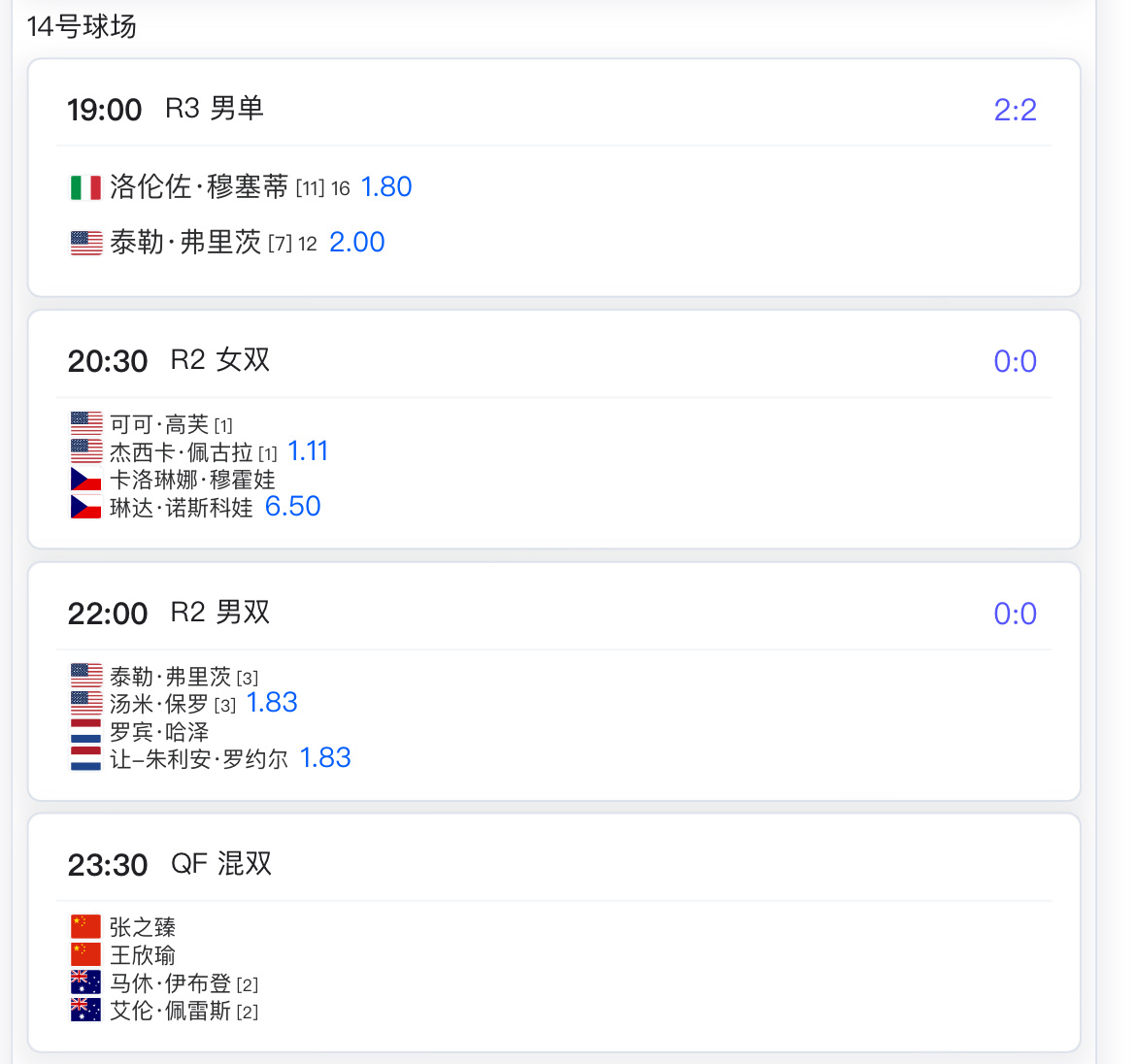1136x1064 pixels.
Task: Open the 0:0 score of 22:00 男双
Action: (1015, 615)
